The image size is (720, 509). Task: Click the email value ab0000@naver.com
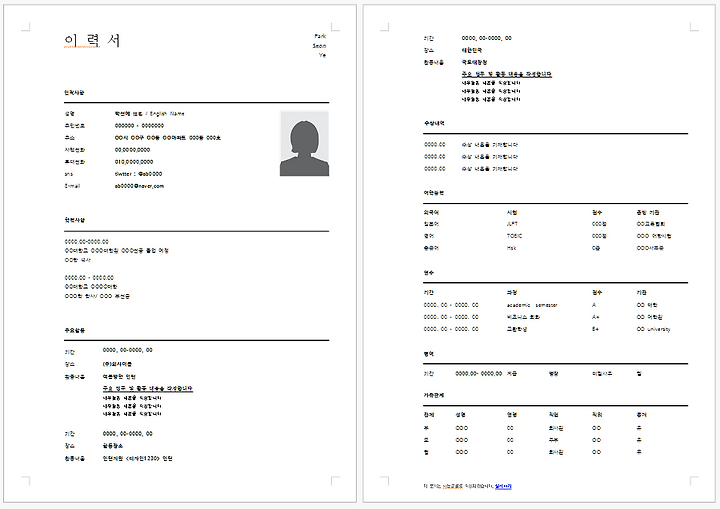click(139, 186)
